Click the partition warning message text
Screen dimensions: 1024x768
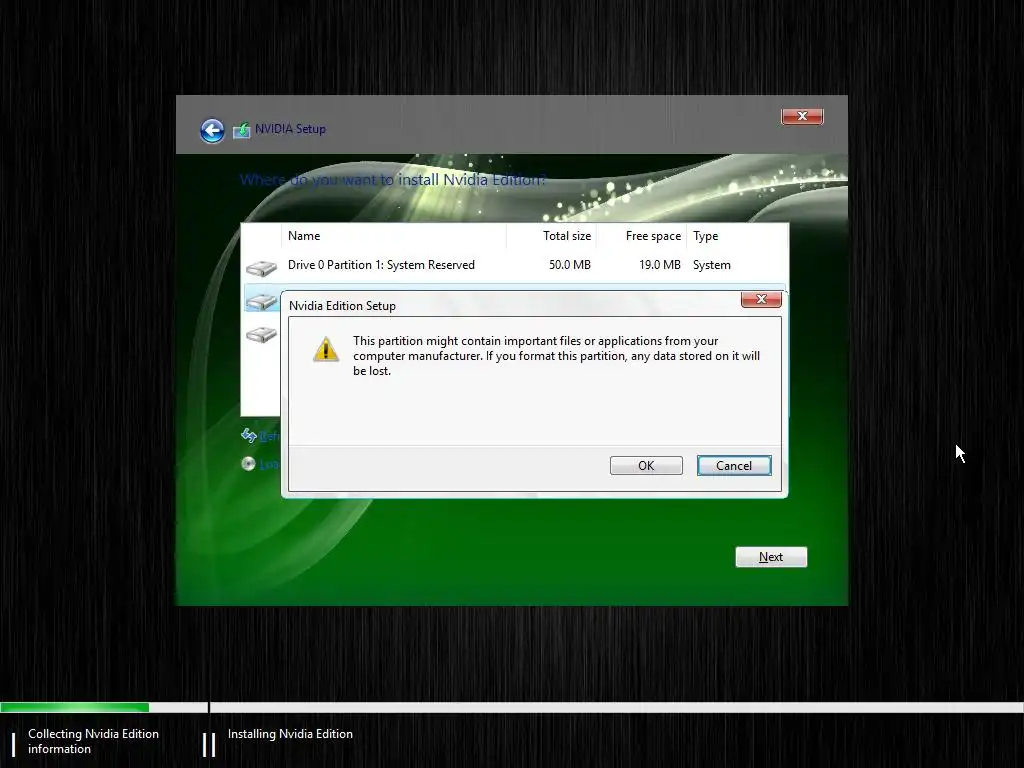(x=556, y=356)
